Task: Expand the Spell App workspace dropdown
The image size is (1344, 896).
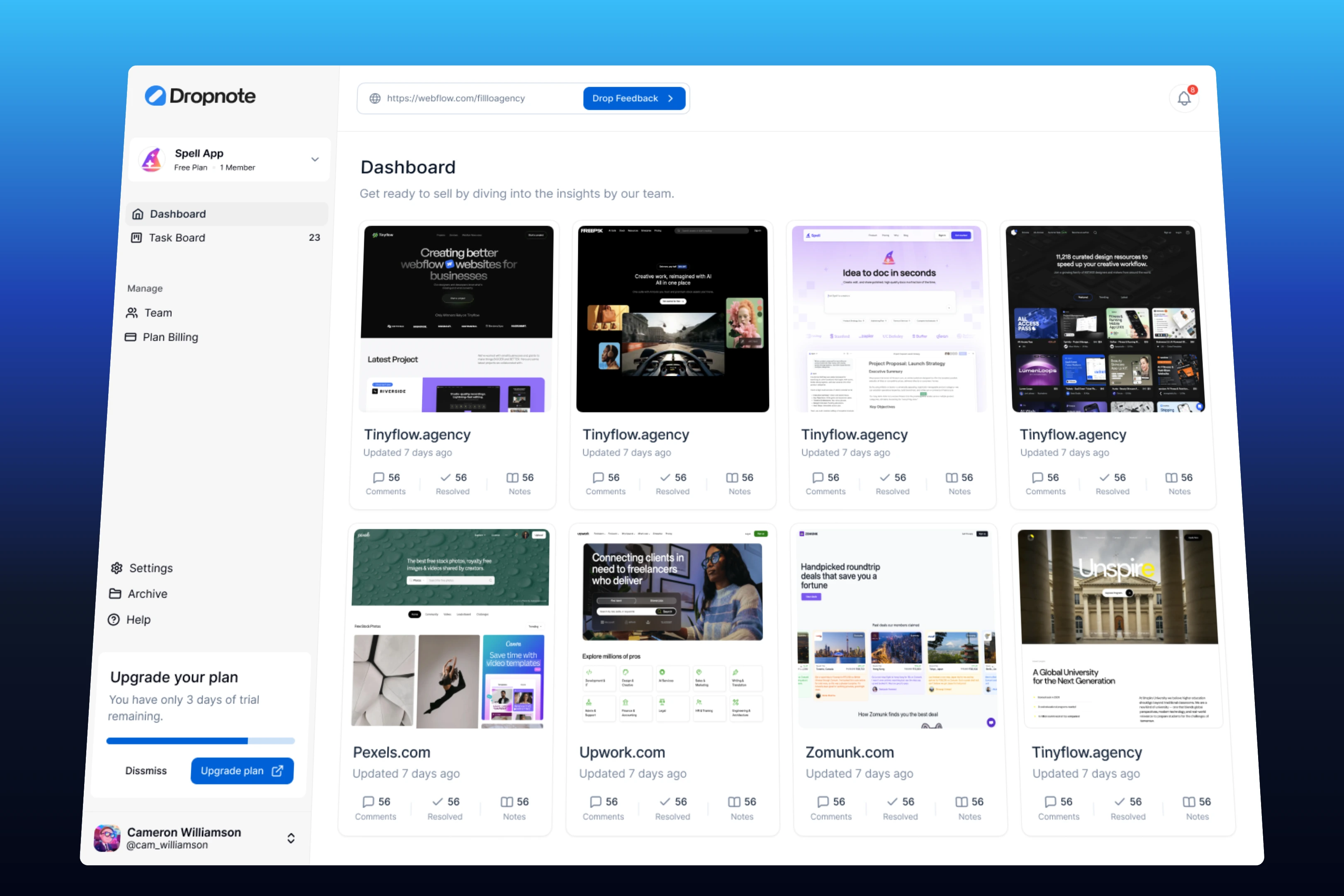Action: [315, 159]
